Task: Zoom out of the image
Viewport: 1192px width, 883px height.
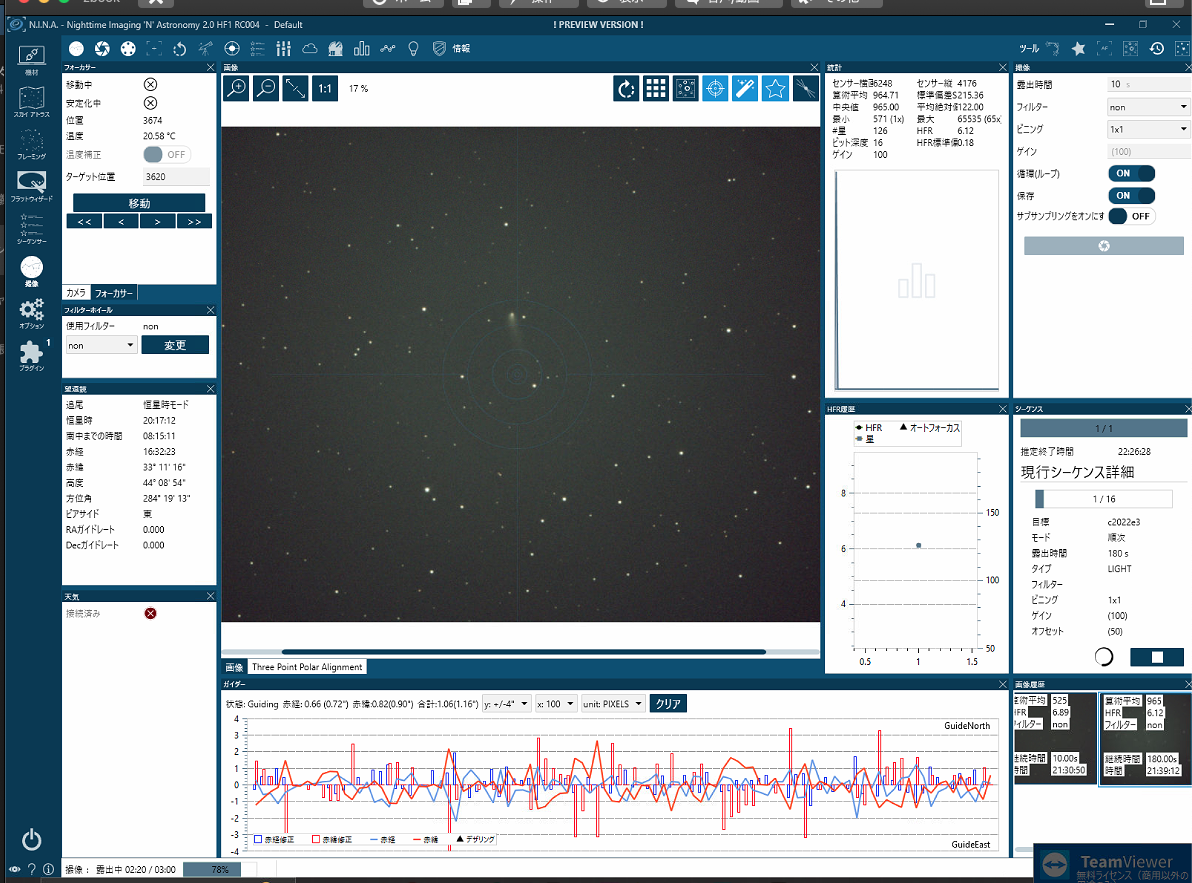Action: tap(266, 88)
